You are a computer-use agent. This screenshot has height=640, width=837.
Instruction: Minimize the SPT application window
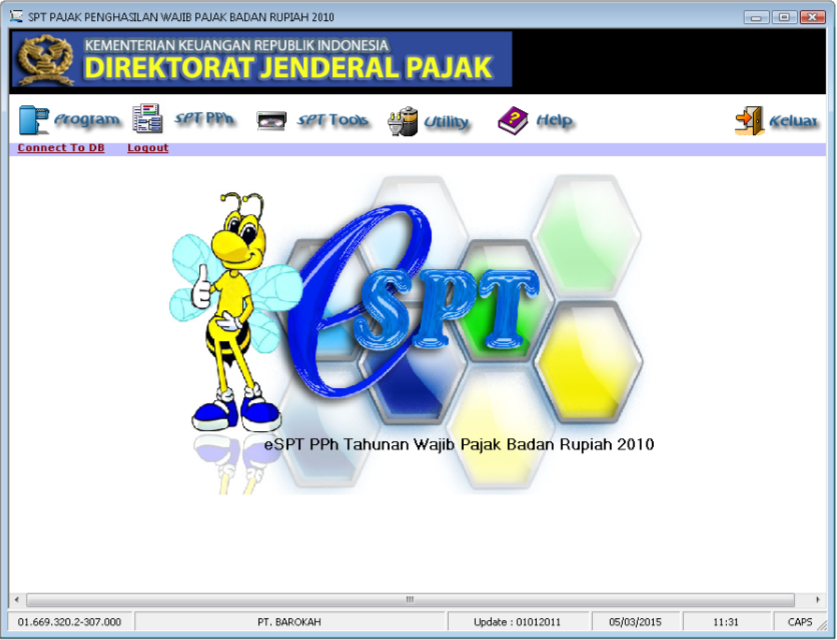(756, 17)
